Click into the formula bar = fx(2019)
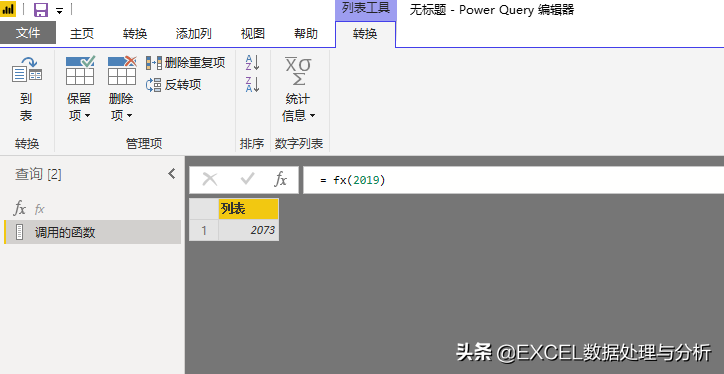 (513, 180)
